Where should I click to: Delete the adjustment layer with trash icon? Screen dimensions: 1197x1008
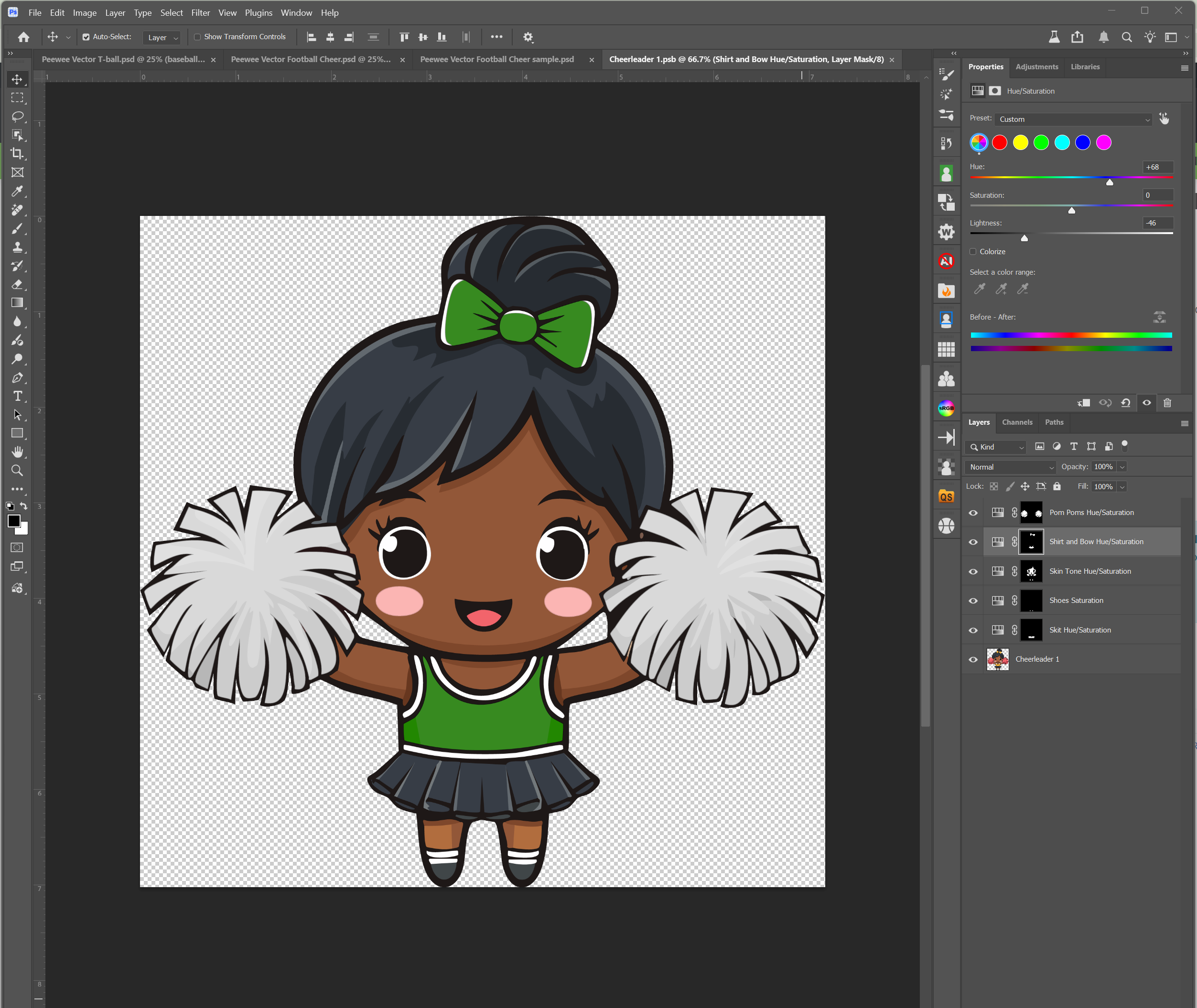click(x=1167, y=403)
